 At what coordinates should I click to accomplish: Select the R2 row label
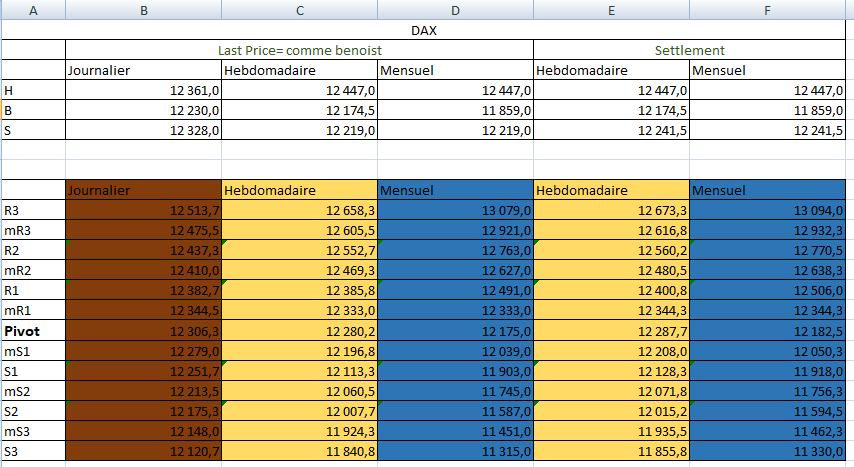pos(33,250)
